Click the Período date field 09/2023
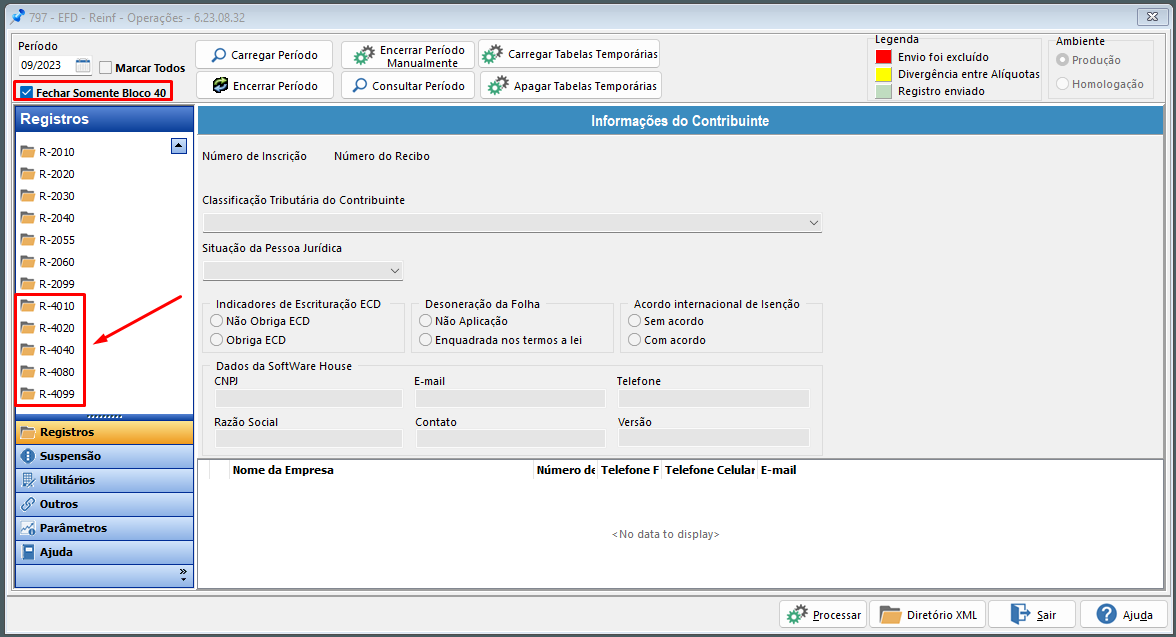This screenshot has height=637, width=1176. (x=46, y=65)
